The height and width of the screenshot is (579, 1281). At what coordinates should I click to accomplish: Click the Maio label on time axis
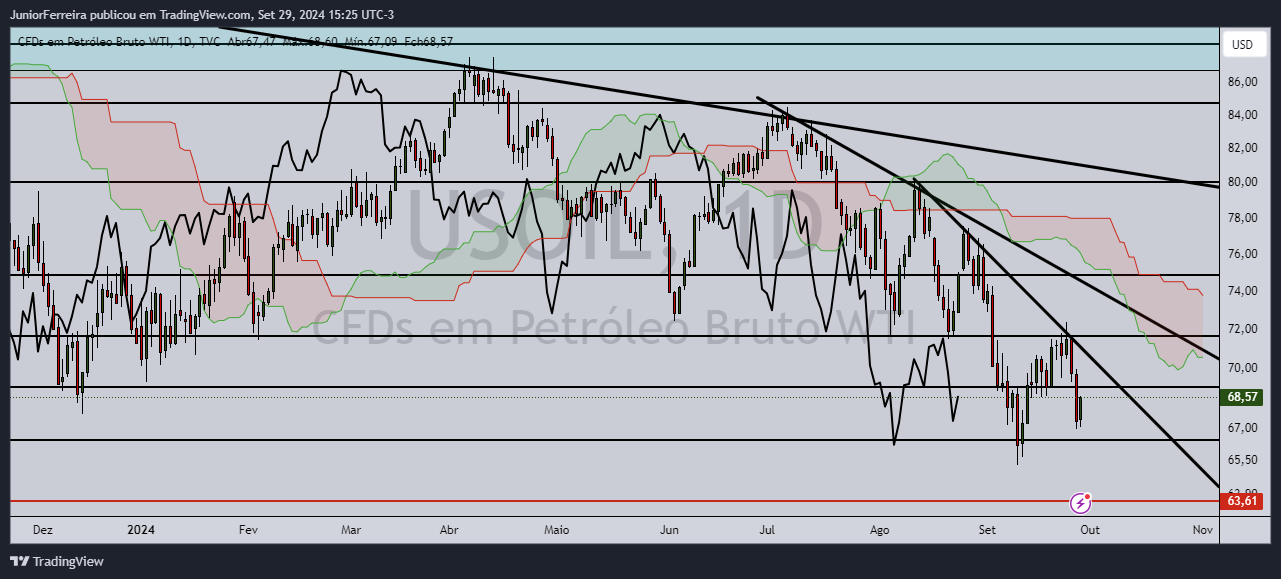click(x=555, y=530)
